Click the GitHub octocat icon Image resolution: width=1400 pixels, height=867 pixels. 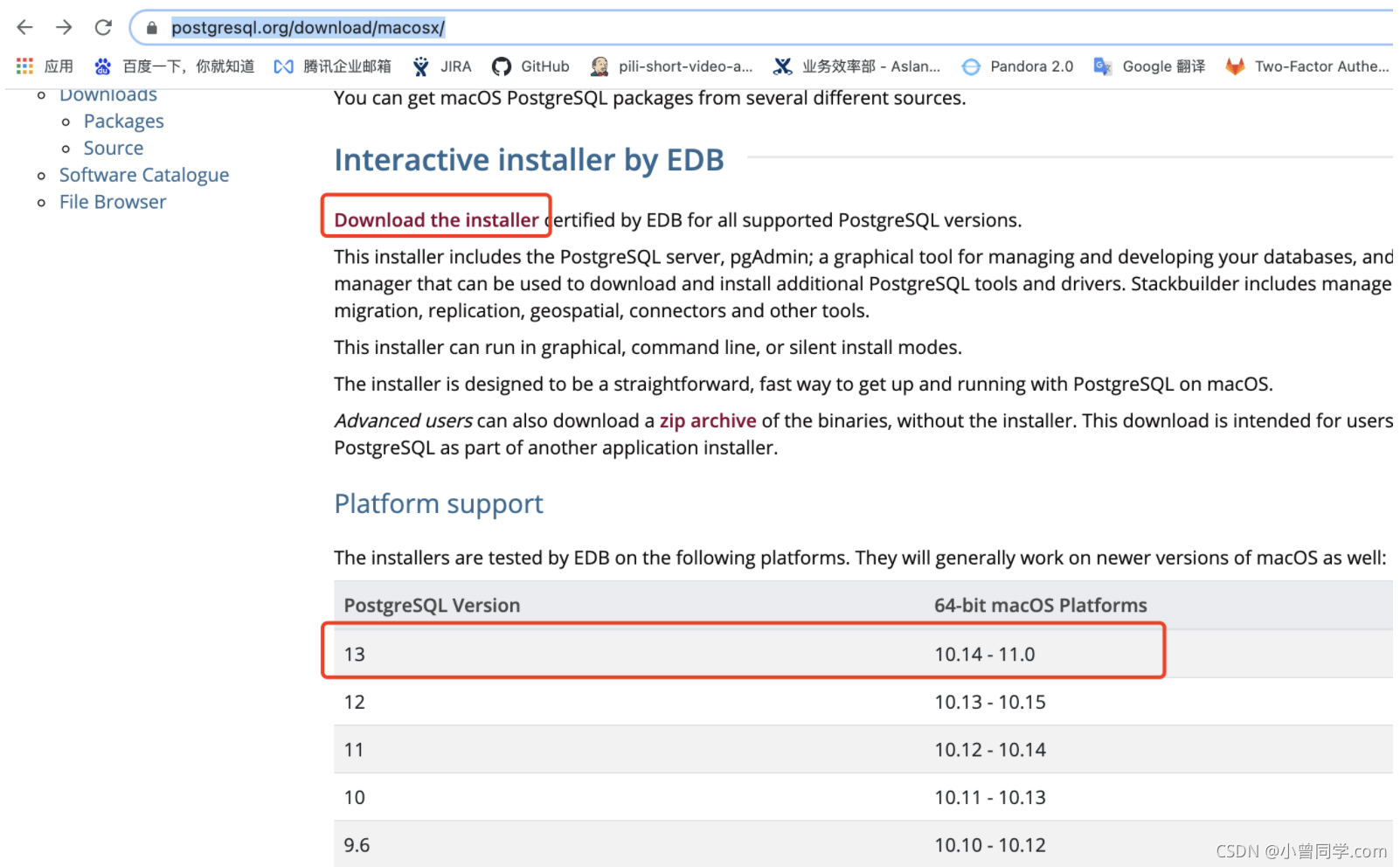click(x=502, y=66)
